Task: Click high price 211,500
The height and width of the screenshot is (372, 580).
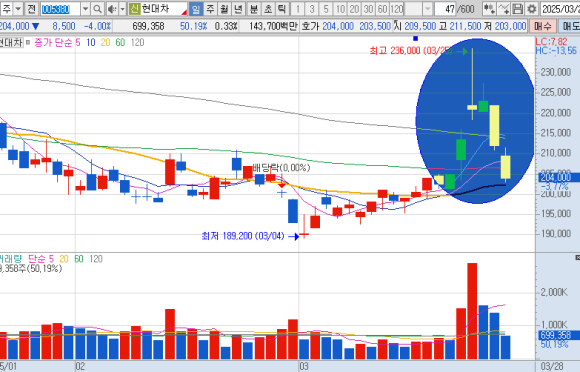Action: tap(465, 26)
